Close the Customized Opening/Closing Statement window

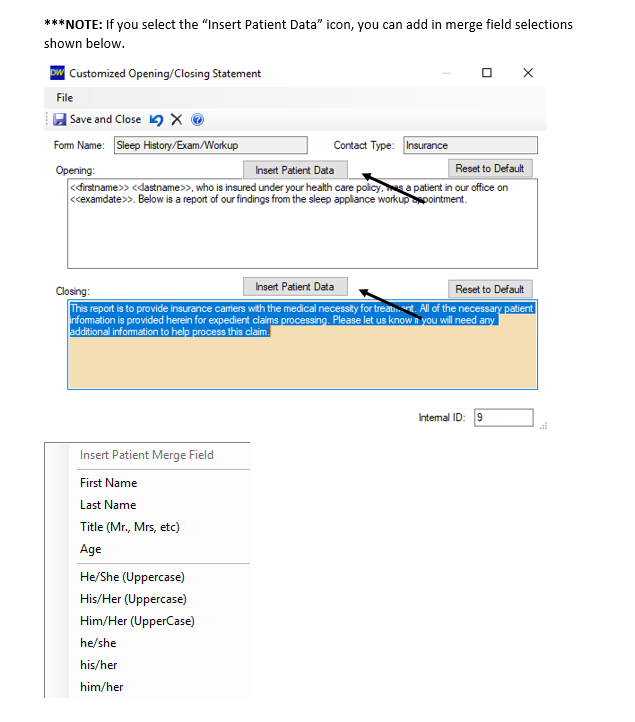coord(528,73)
